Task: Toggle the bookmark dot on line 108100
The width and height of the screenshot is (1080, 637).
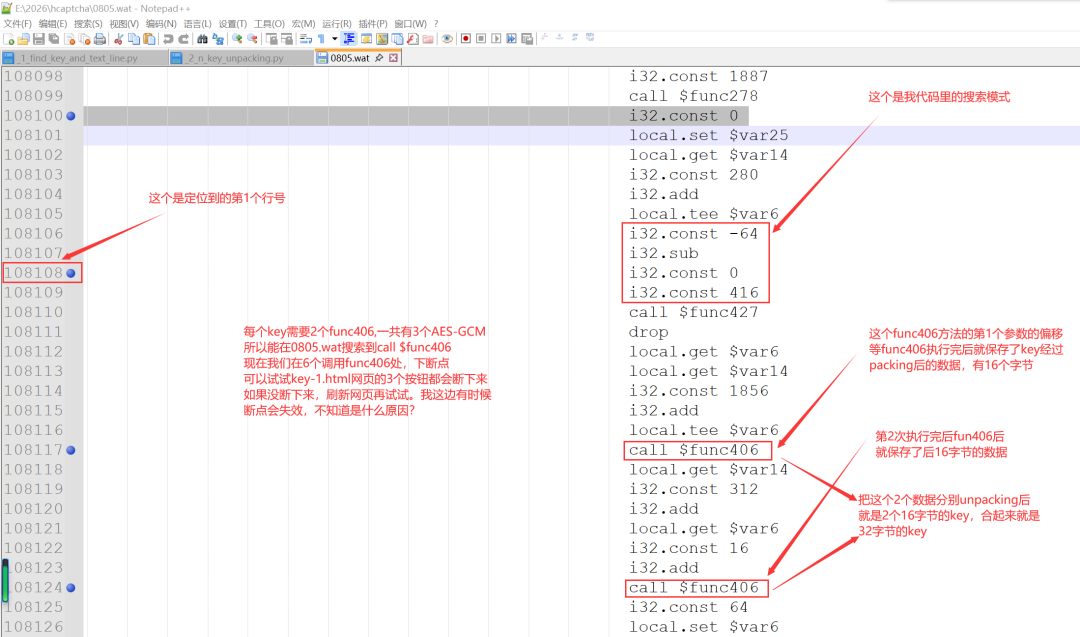Action: pyautogui.click(x=71, y=116)
